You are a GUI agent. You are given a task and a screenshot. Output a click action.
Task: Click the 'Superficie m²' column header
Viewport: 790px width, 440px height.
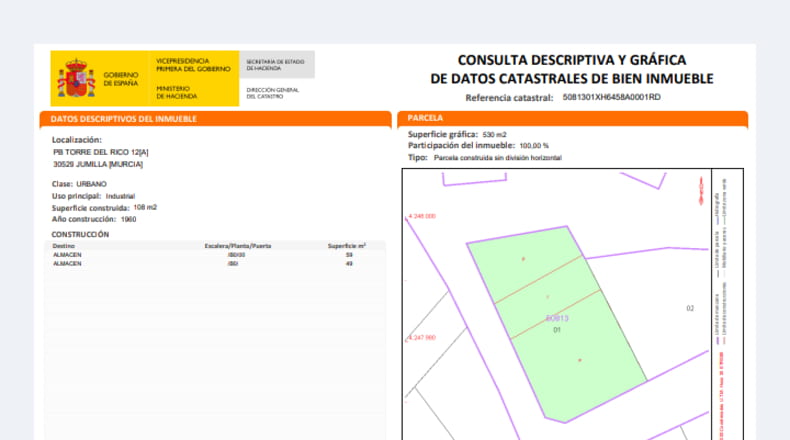coord(347,246)
